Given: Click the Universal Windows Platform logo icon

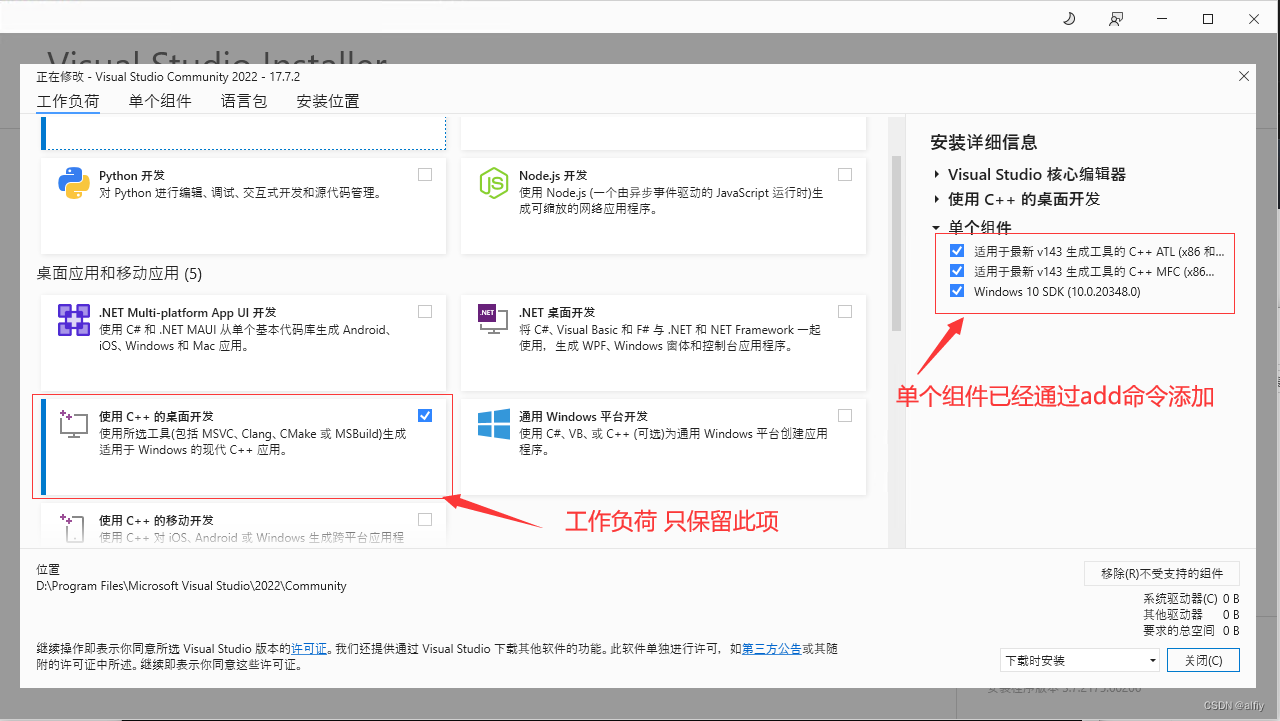Looking at the screenshot, I should [x=494, y=424].
